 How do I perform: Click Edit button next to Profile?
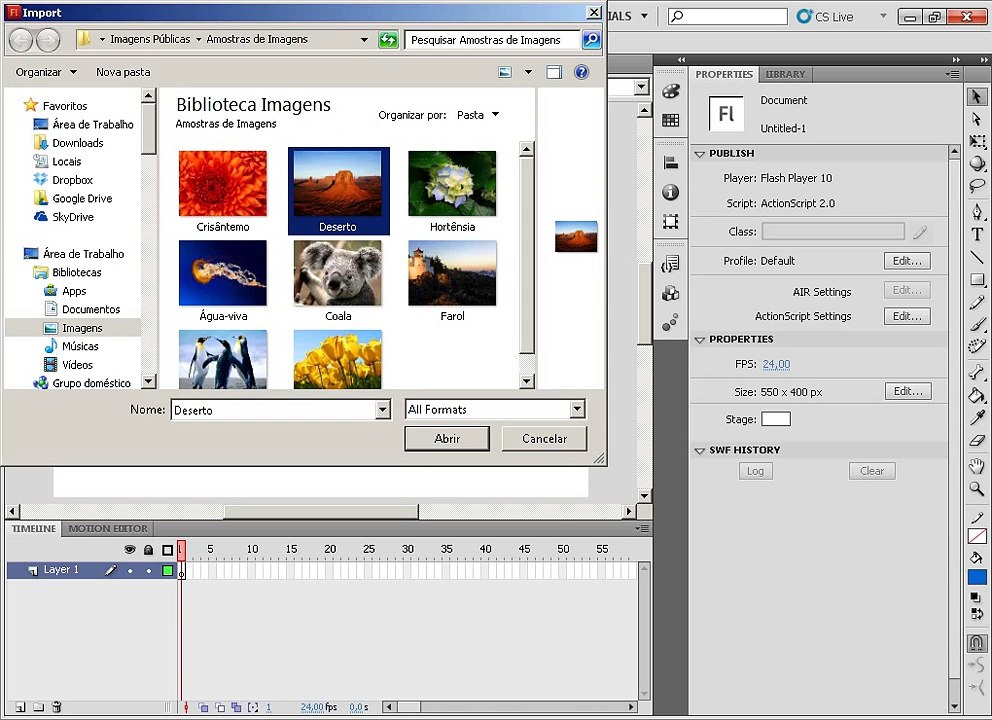coord(907,261)
